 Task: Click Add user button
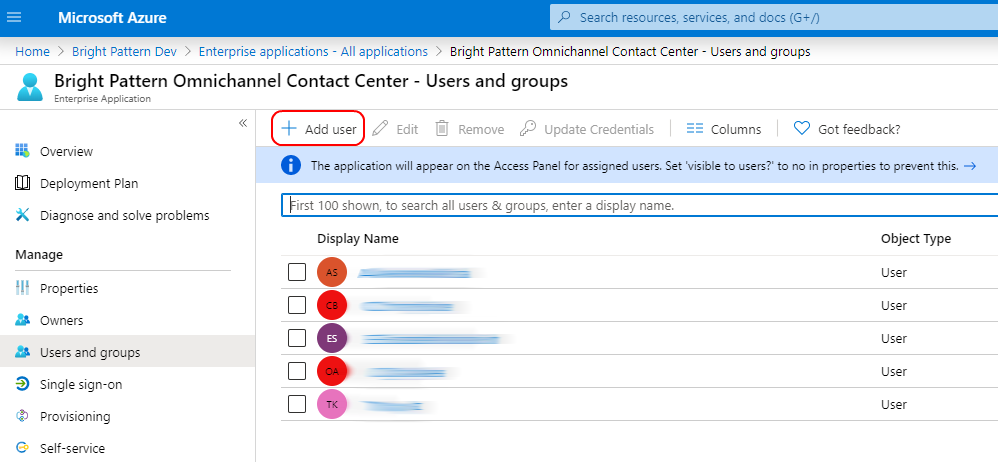(x=318, y=129)
